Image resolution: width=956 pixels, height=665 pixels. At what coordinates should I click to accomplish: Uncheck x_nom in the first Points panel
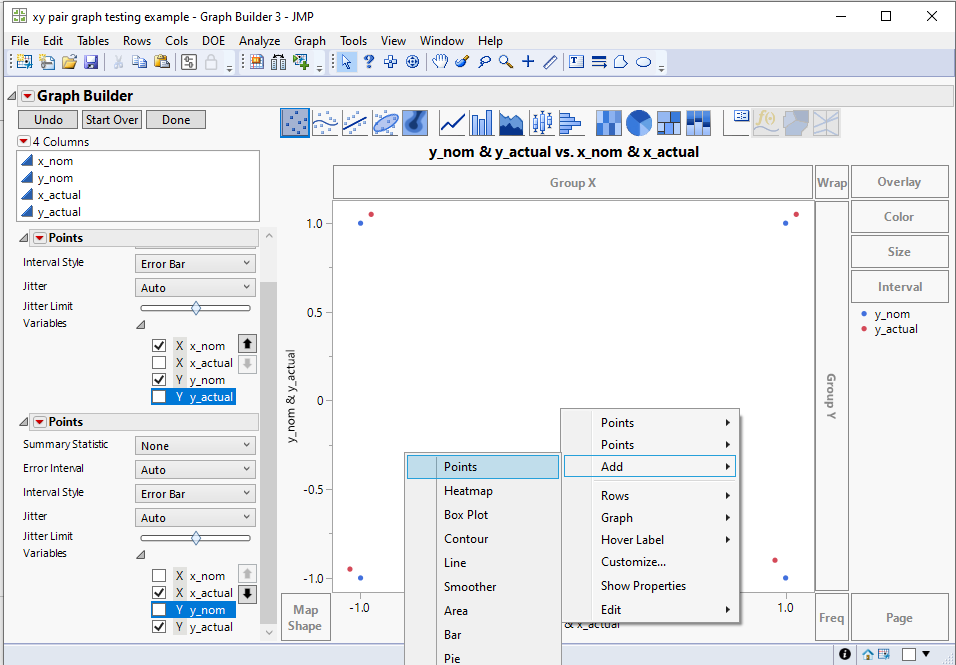pos(159,346)
